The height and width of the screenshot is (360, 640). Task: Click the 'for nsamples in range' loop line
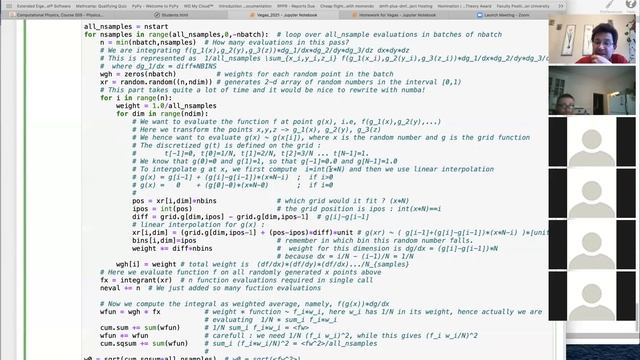(x=293, y=35)
